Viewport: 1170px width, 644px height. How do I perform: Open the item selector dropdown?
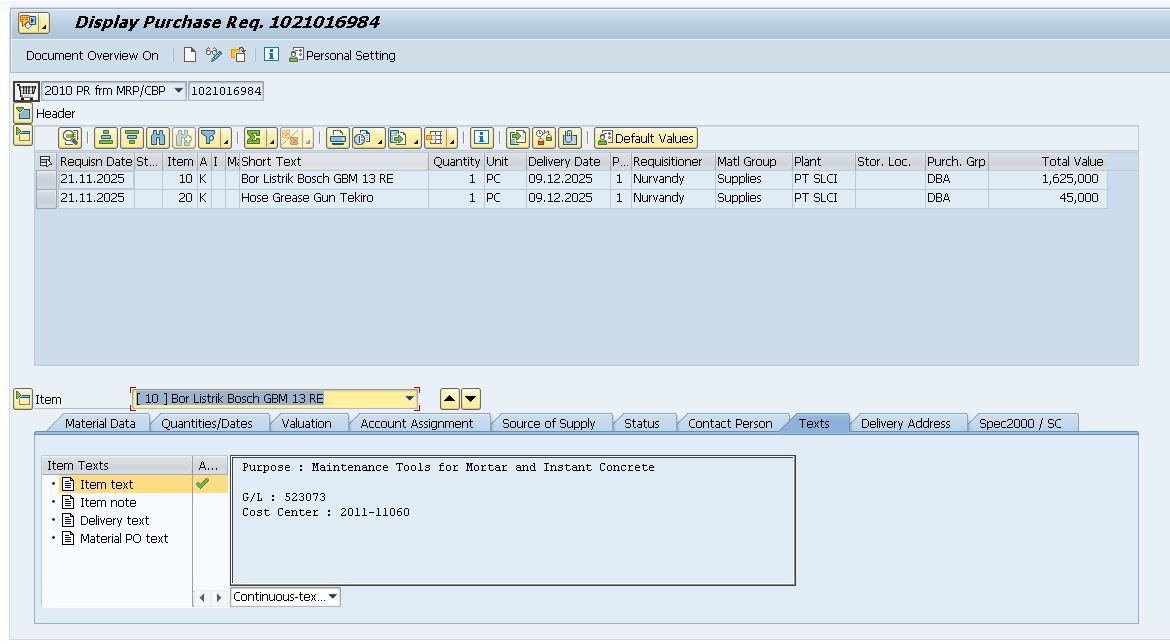click(409, 399)
